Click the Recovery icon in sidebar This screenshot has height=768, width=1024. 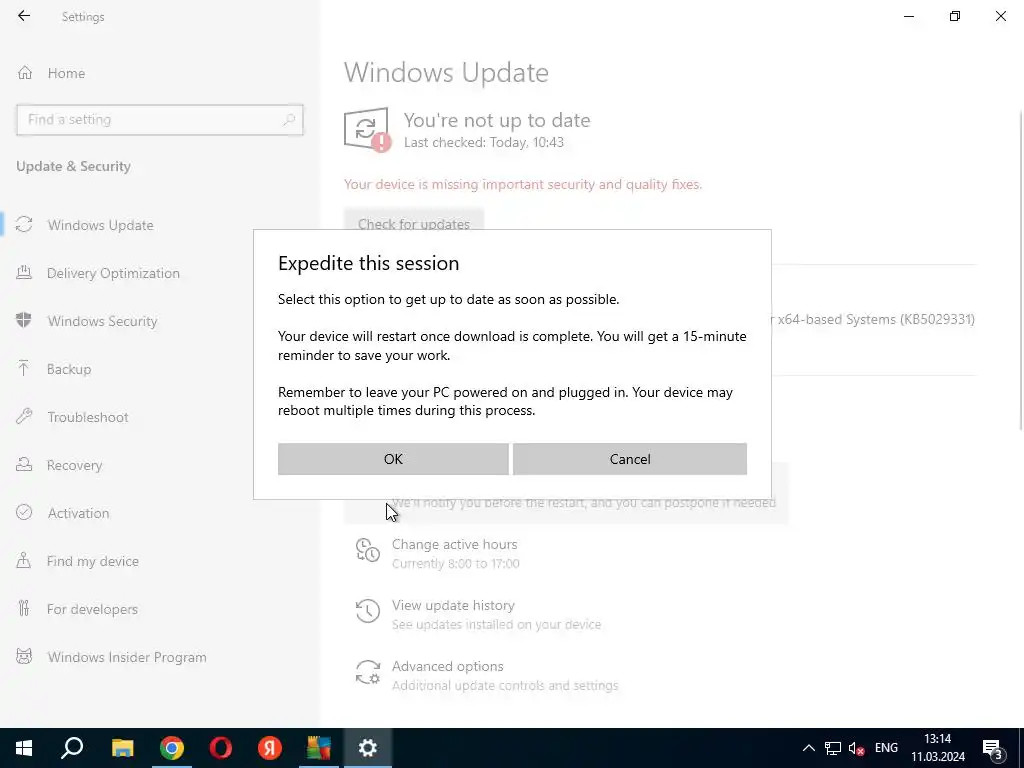pos(24,464)
